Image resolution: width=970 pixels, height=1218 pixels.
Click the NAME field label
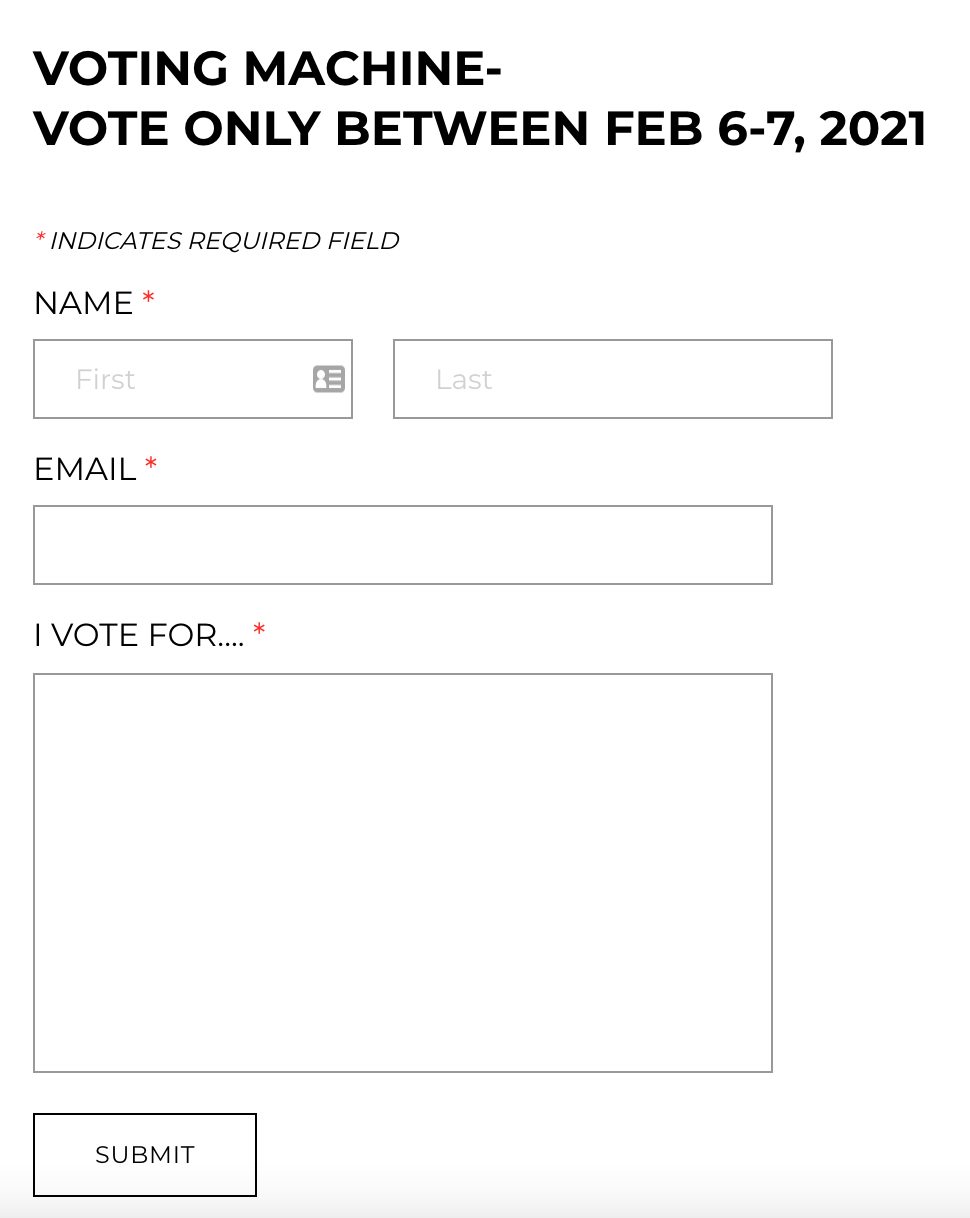pos(83,303)
